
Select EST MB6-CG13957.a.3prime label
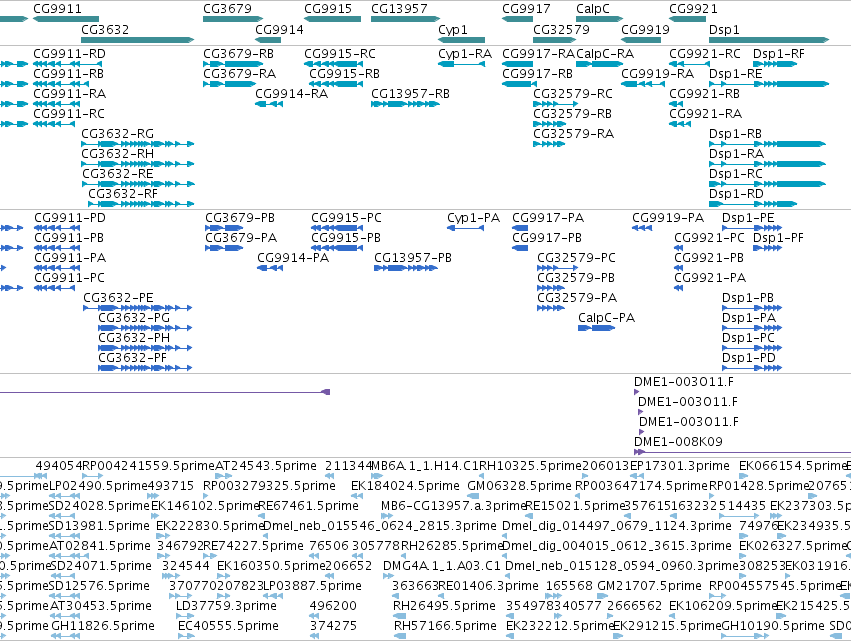(x=454, y=505)
